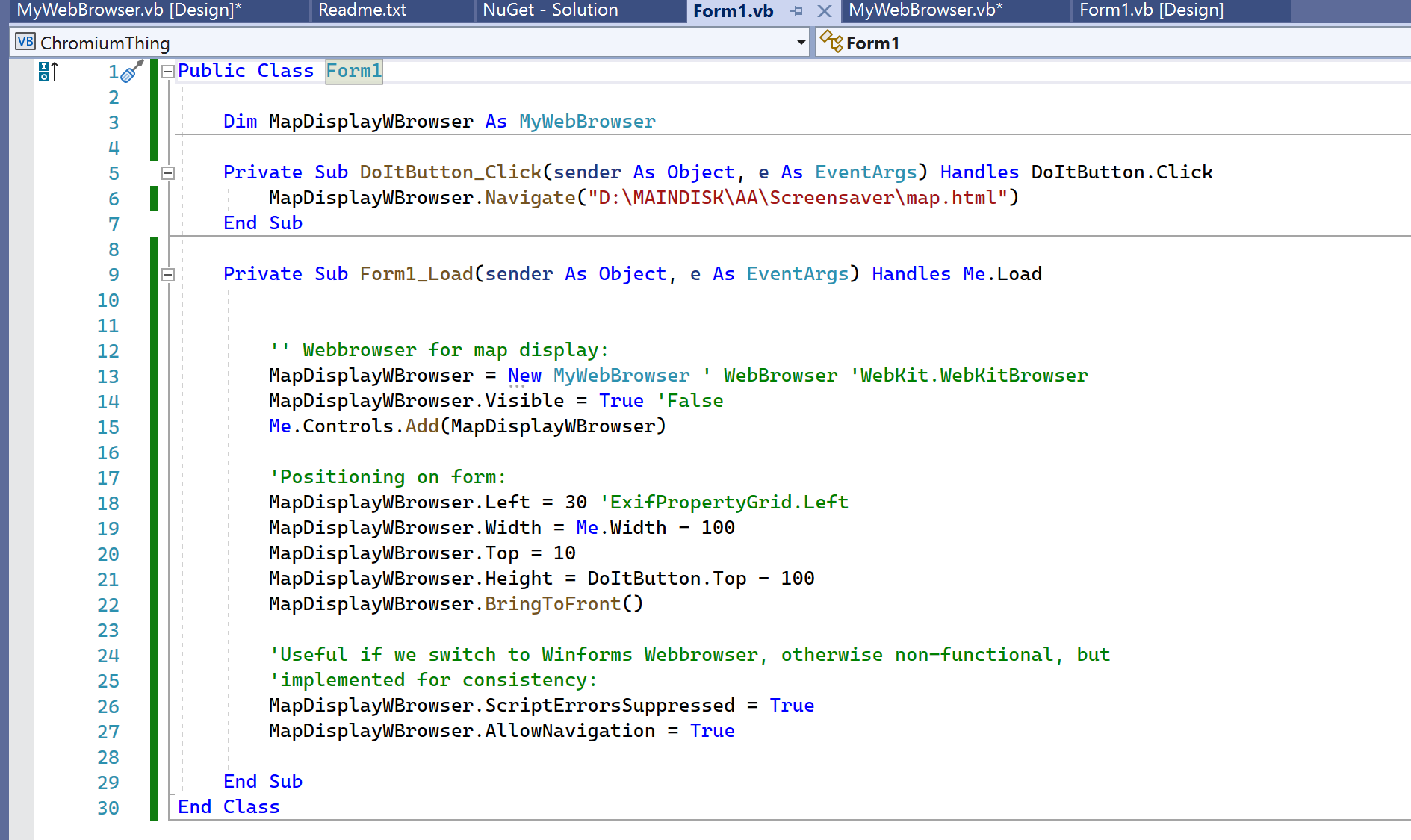Image resolution: width=1411 pixels, height=840 pixels.
Task: Click Navigate method call on line 6
Action: click(x=530, y=198)
